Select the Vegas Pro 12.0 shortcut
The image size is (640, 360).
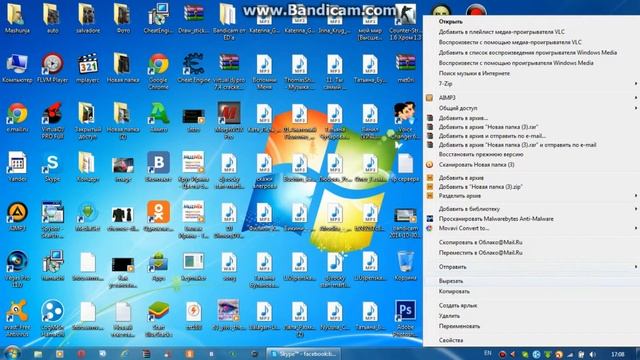[x=17, y=269]
